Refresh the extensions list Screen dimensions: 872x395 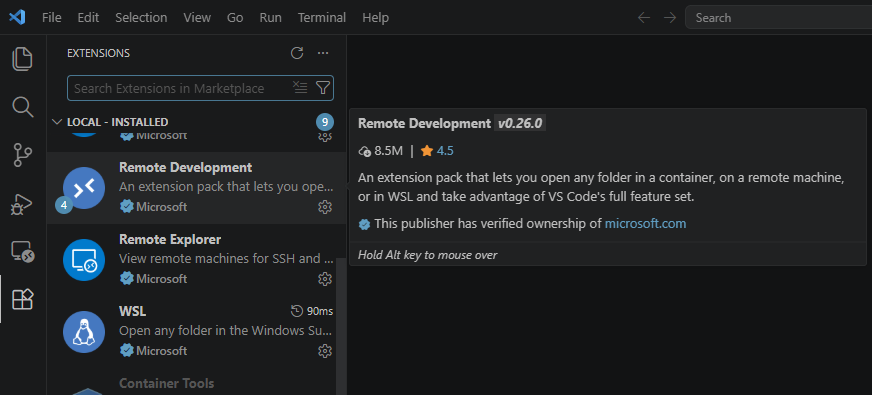click(297, 53)
